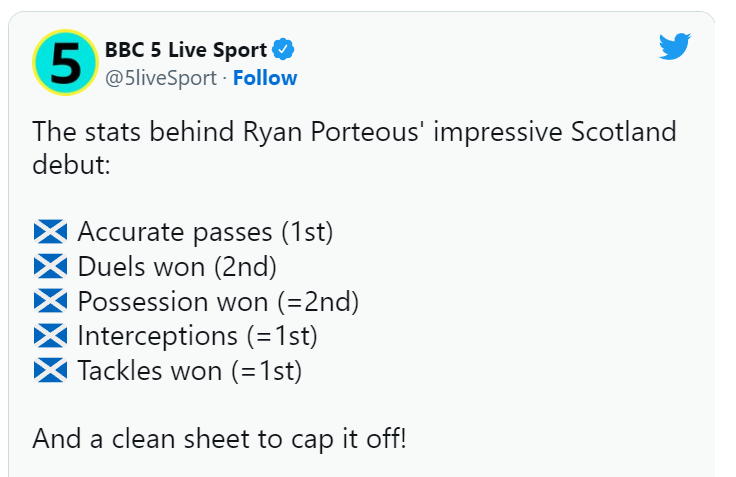This screenshot has width=736, height=477.
Task: Click Scotland flag beside Duels won
Action: tap(51, 266)
